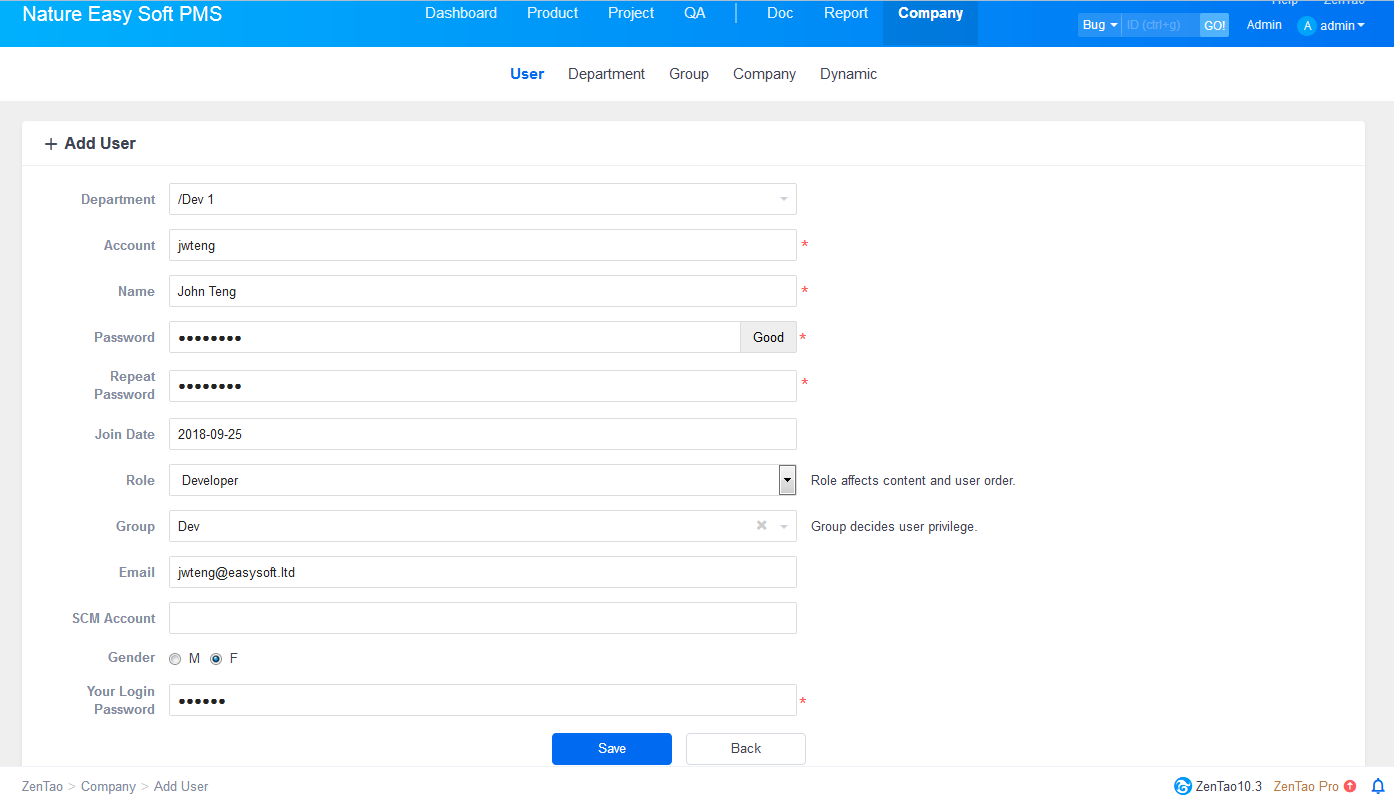Click the admin avatar icon

pyautogui.click(x=1306, y=26)
